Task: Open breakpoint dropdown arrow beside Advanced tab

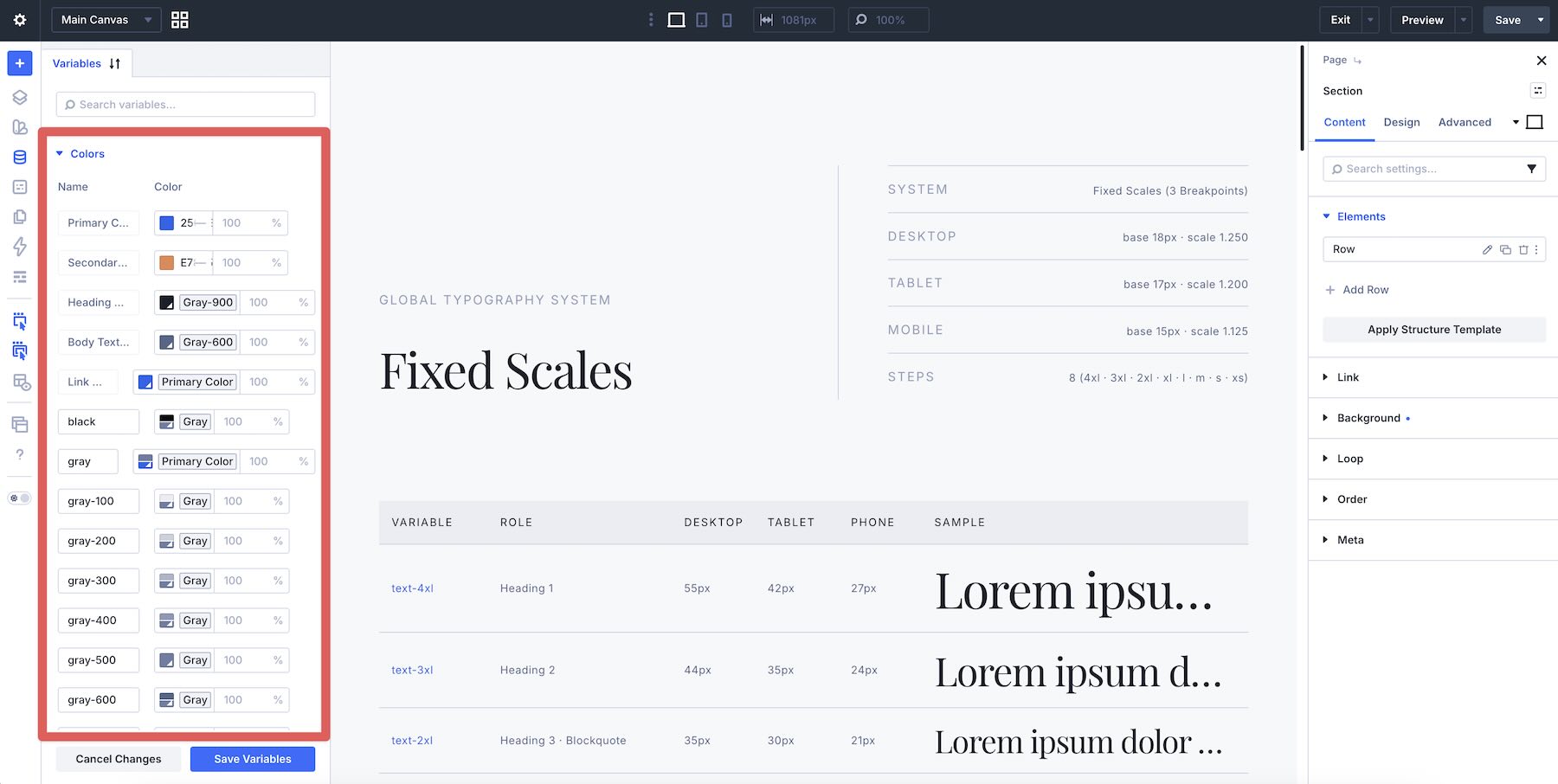Action: tap(1516, 122)
